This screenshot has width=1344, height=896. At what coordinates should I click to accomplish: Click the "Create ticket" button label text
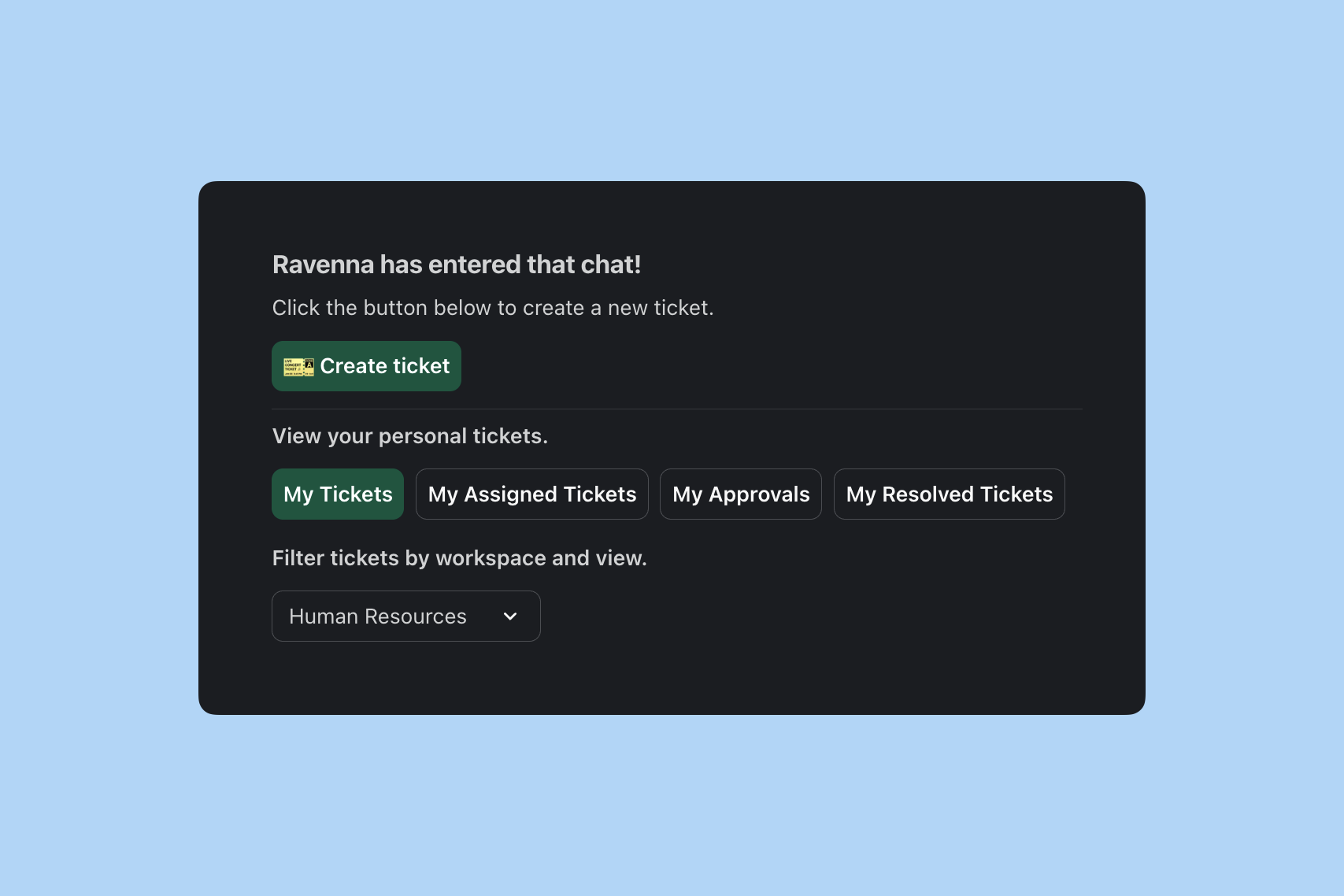[385, 366]
